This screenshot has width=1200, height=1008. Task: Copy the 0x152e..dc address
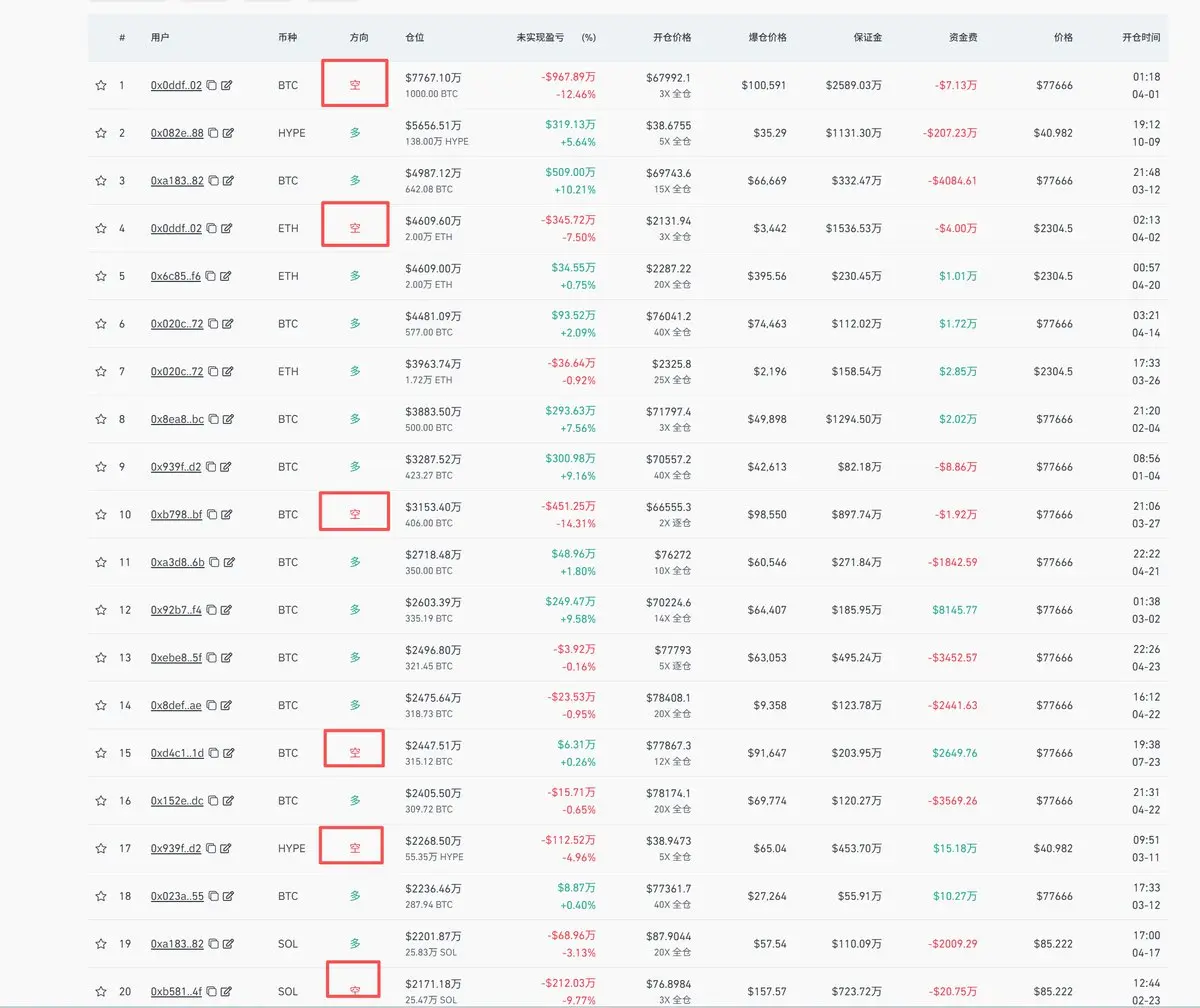point(212,801)
